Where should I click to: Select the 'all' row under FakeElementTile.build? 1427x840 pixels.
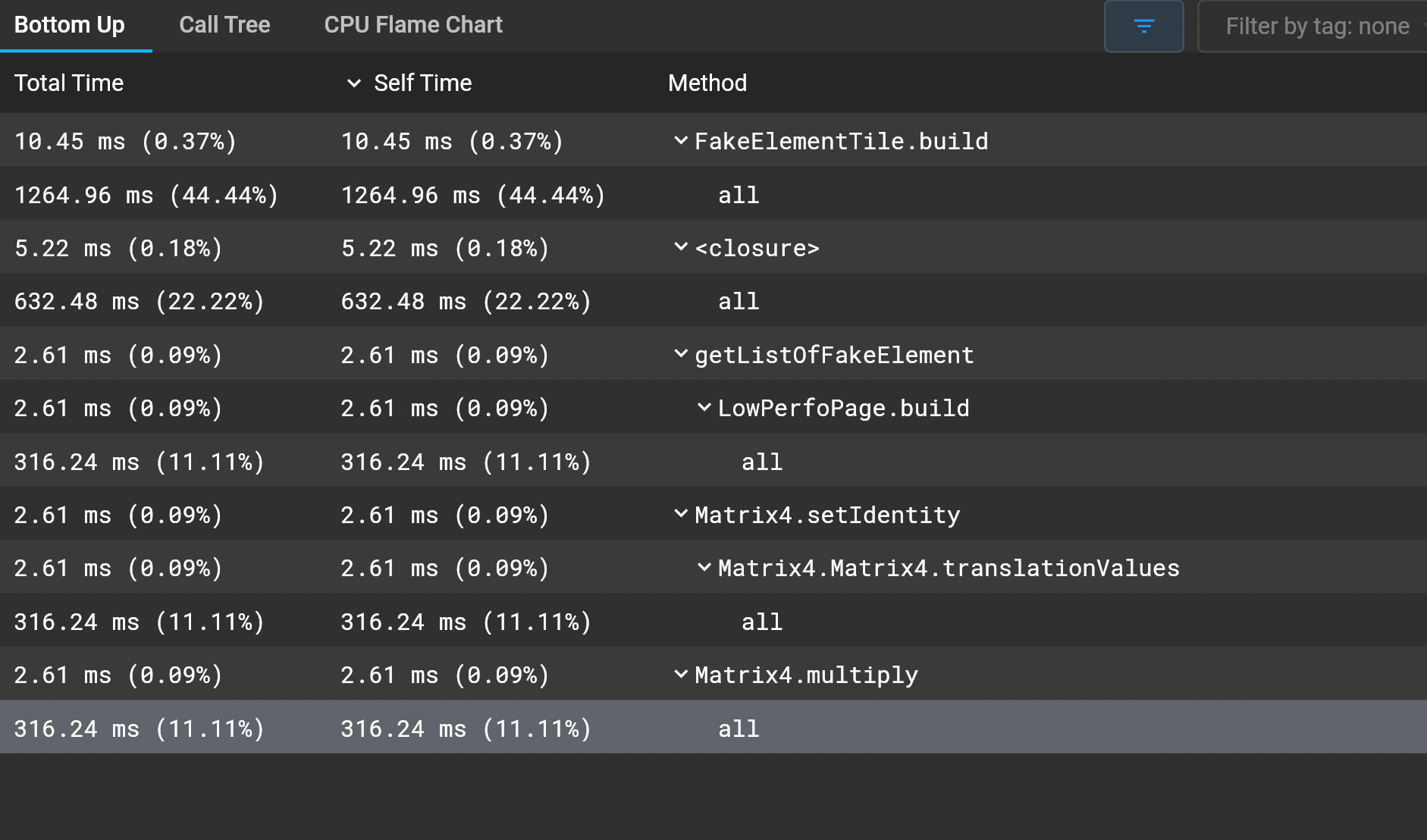tap(739, 195)
